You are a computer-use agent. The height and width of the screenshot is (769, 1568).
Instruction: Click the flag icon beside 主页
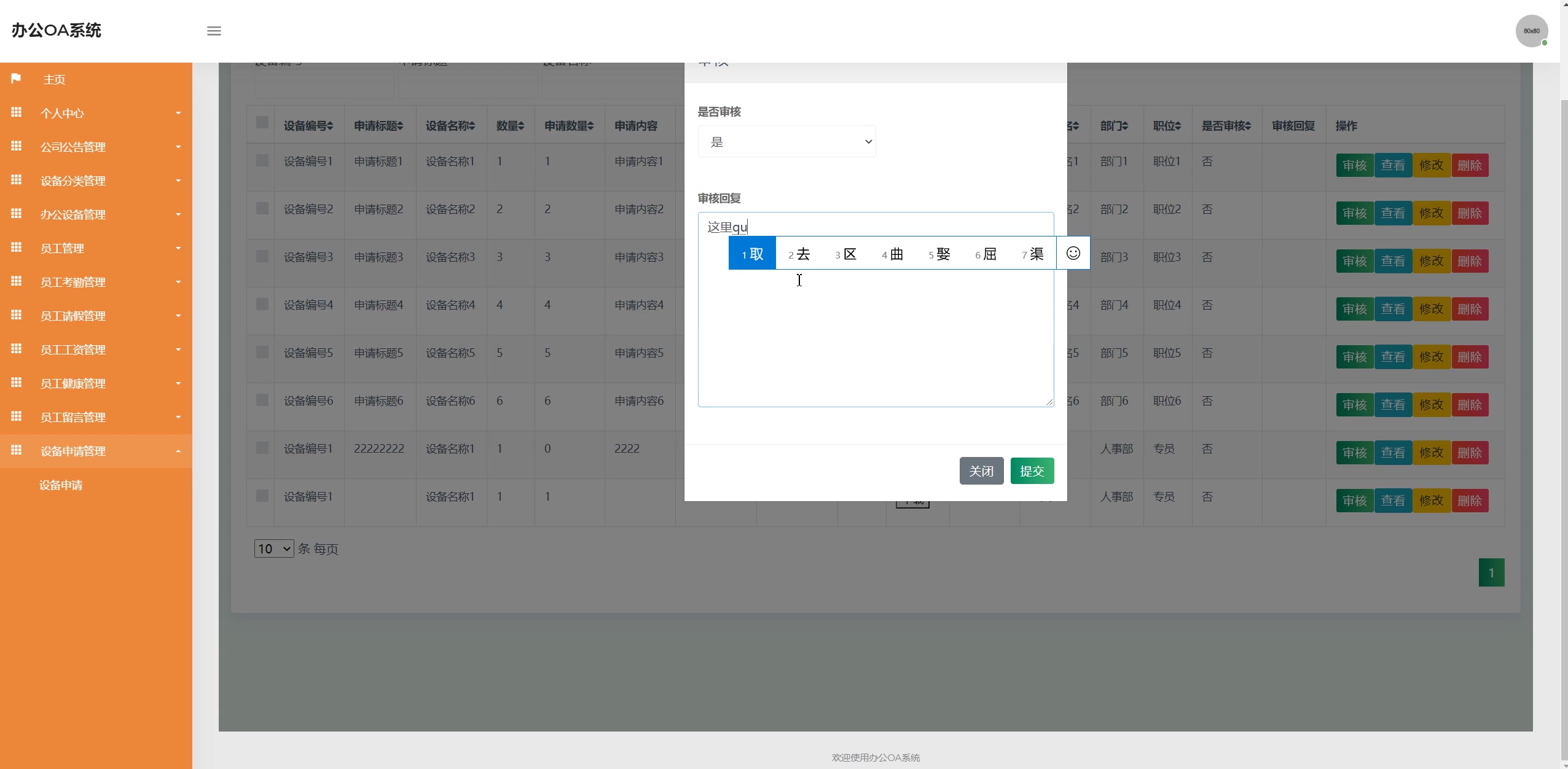click(x=17, y=79)
